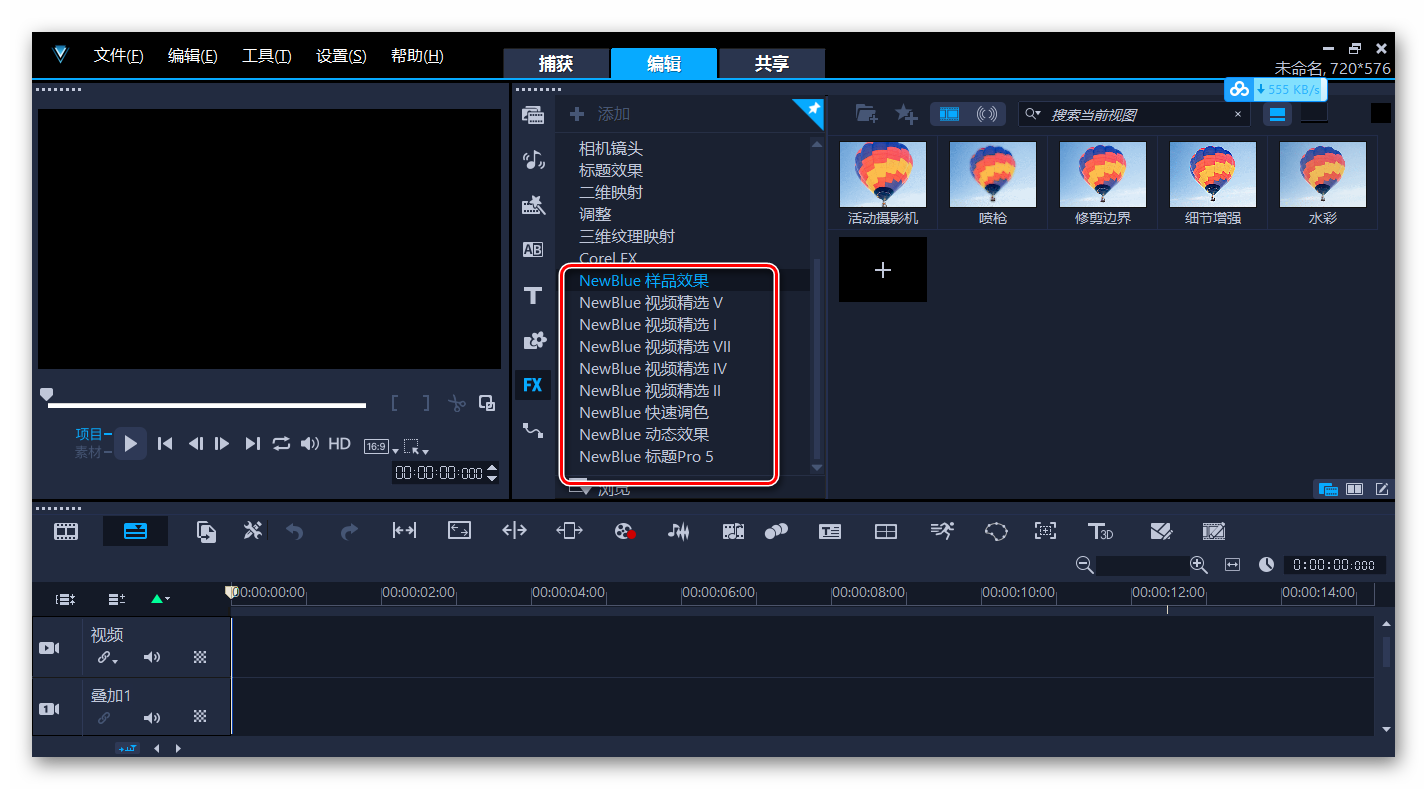
Task: Click the Undo arrow
Action: point(295,532)
